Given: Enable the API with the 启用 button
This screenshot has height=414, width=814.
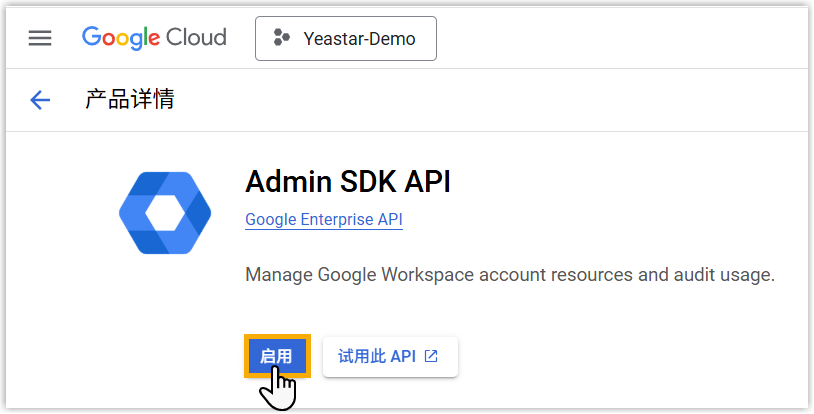Looking at the screenshot, I should coord(276,357).
